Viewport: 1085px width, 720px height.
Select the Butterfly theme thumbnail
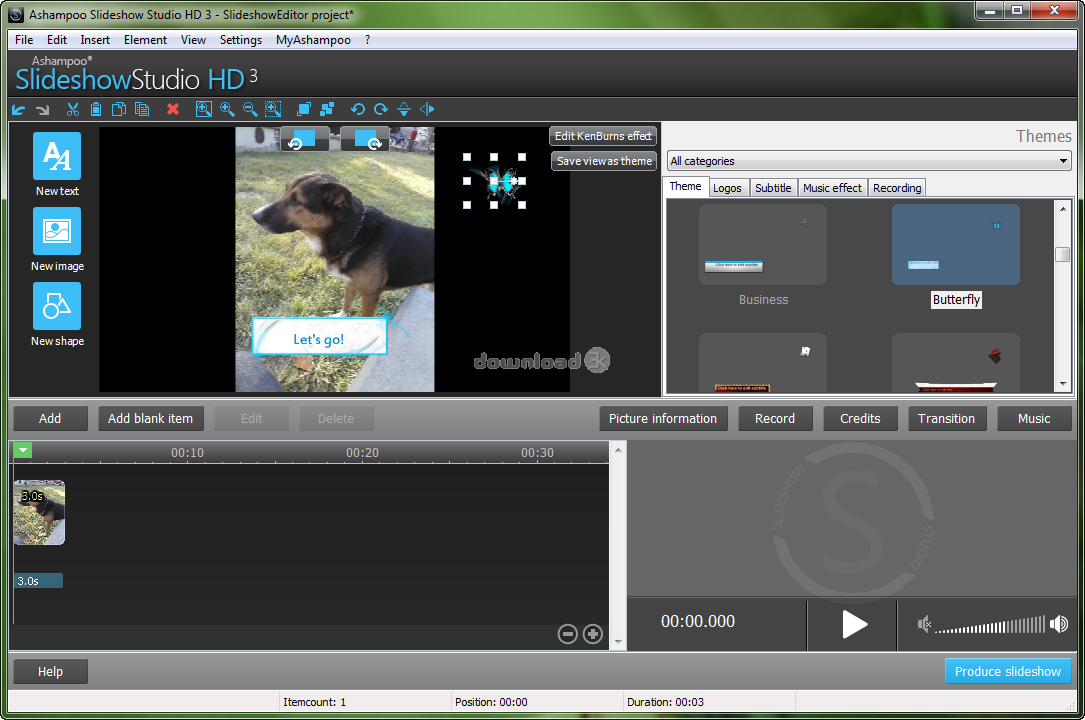[x=956, y=245]
